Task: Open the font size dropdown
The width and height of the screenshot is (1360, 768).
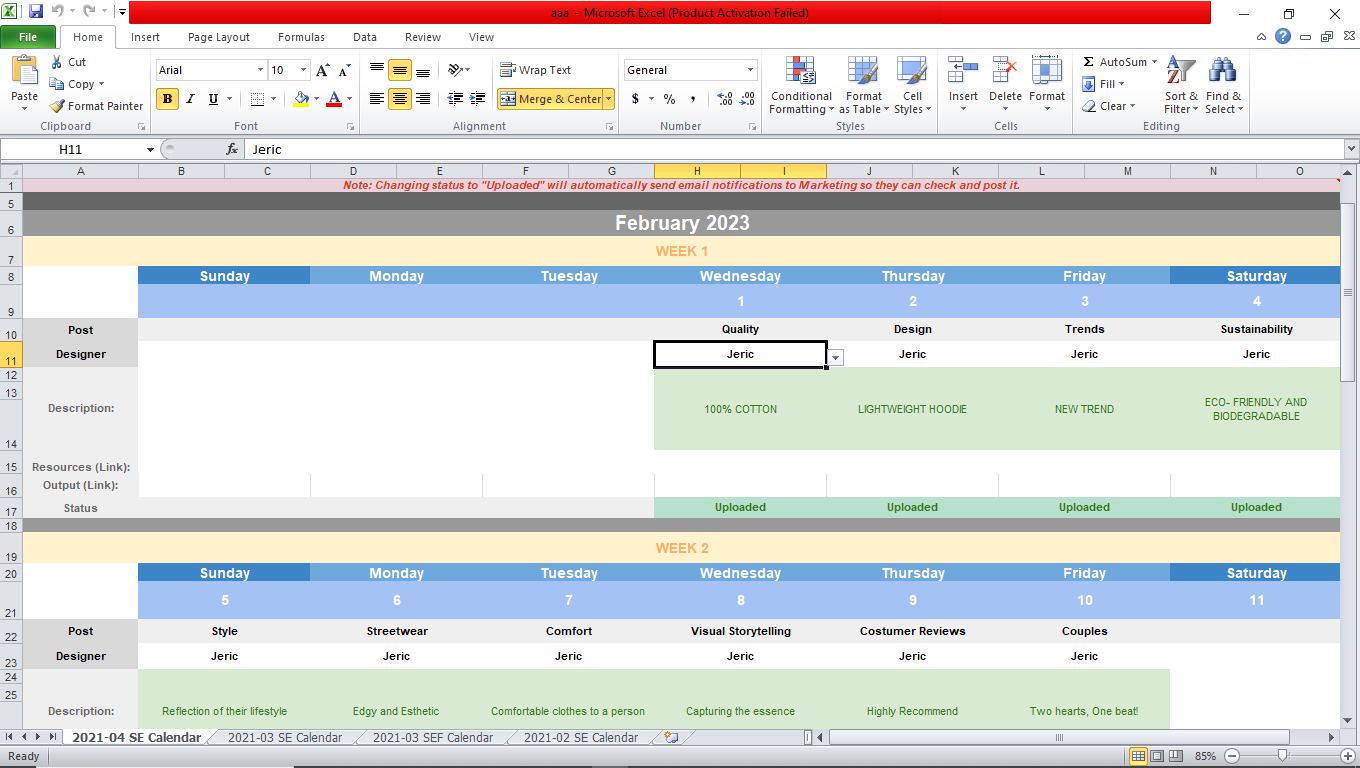Action: (x=304, y=70)
